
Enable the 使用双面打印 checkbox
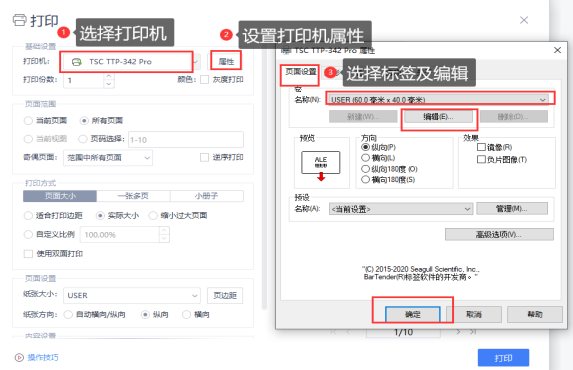point(28,254)
